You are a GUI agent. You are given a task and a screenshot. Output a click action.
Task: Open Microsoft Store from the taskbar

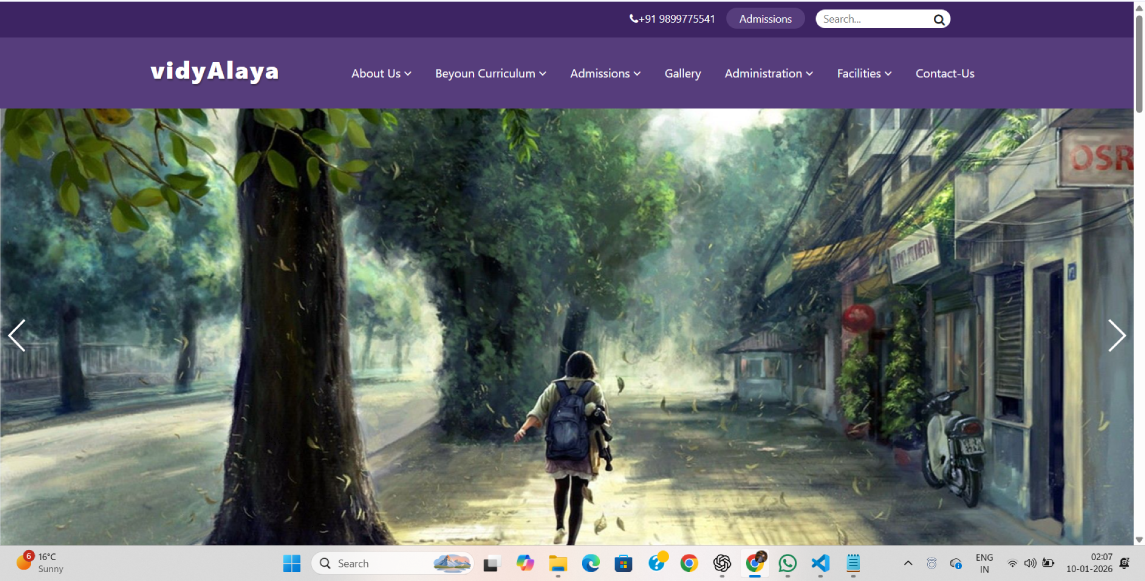(x=623, y=564)
